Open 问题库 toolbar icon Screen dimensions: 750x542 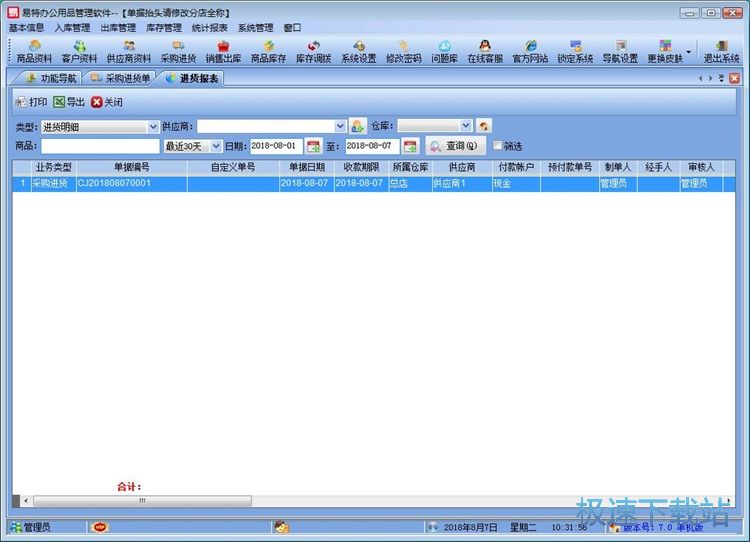tap(444, 52)
